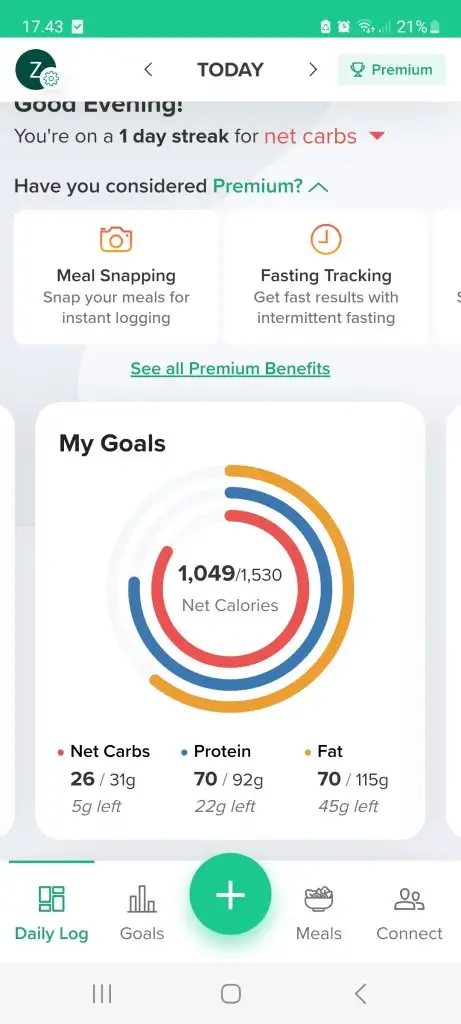
Task: Tap Android home navigation button
Action: click(230, 994)
